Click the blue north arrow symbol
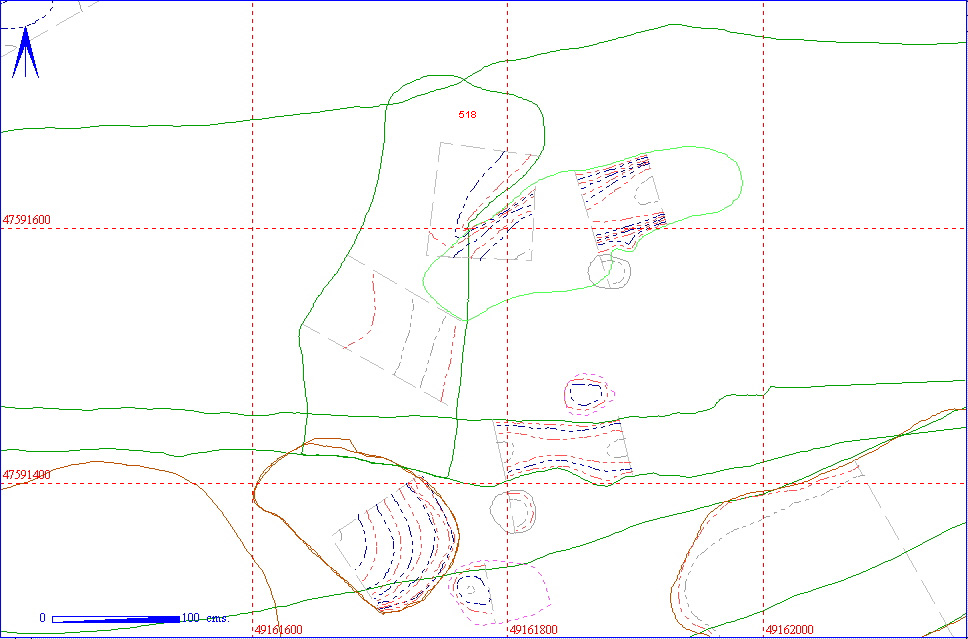This screenshot has width=968, height=639. click(x=25, y=53)
